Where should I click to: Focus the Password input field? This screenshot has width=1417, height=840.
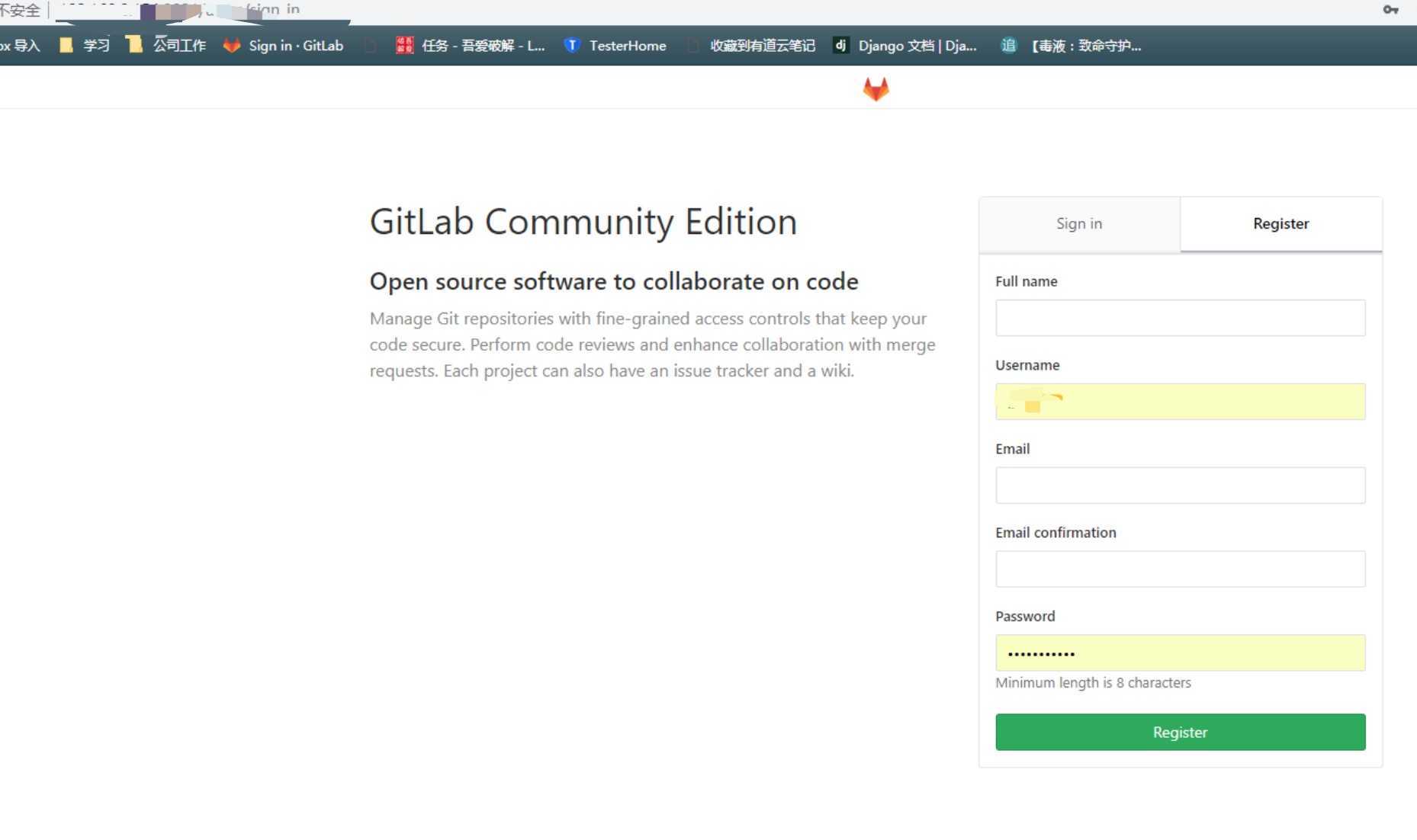pyautogui.click(x=1180, y=653)
